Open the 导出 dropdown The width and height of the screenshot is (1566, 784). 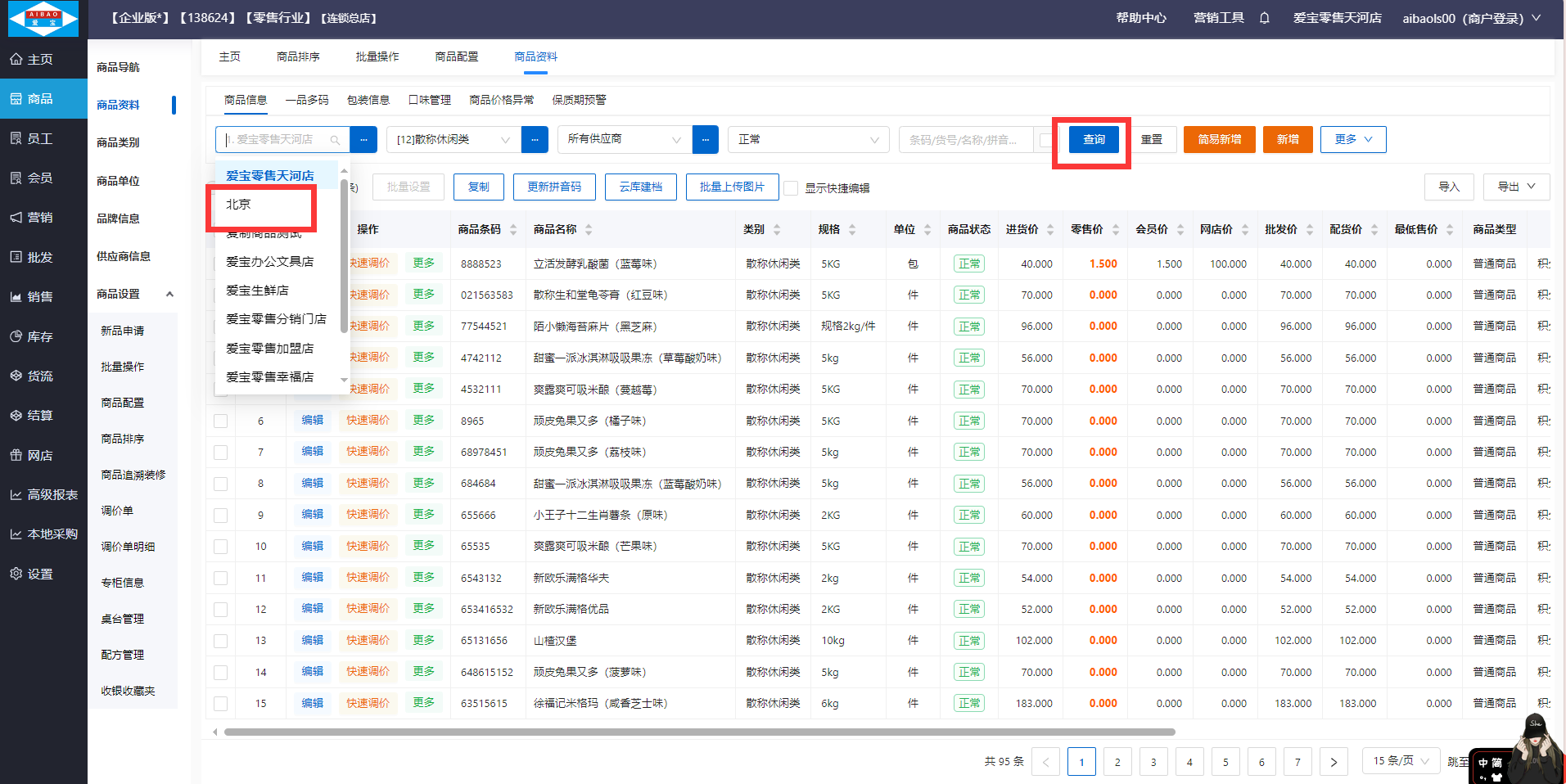pyautogui.click(x=1516, y=187)
